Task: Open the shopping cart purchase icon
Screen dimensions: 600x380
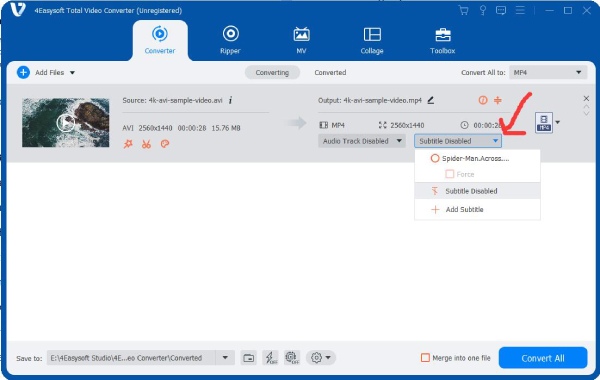Action: click(x=463, y=10)
